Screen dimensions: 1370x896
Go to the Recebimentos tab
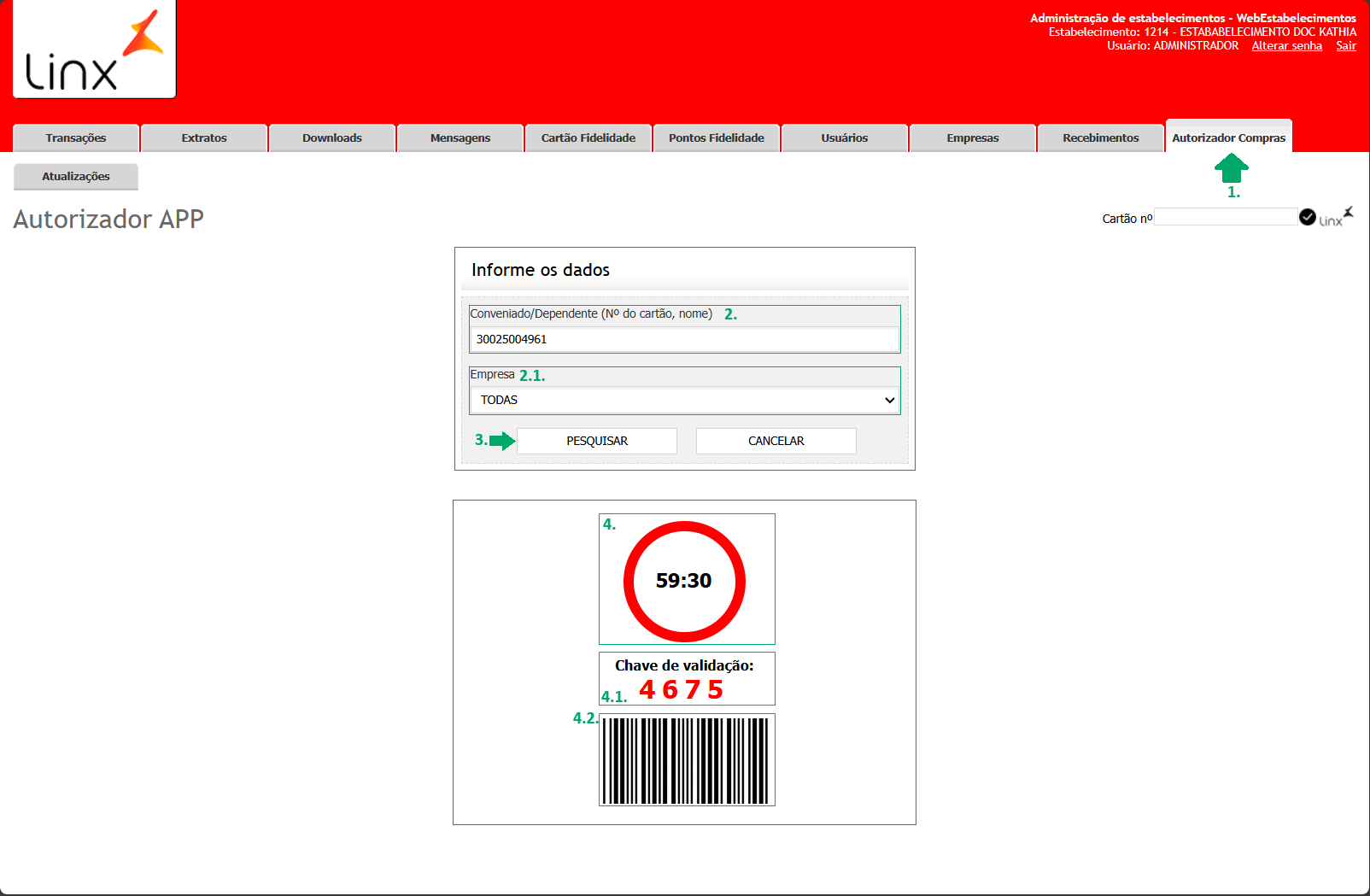1101,138
